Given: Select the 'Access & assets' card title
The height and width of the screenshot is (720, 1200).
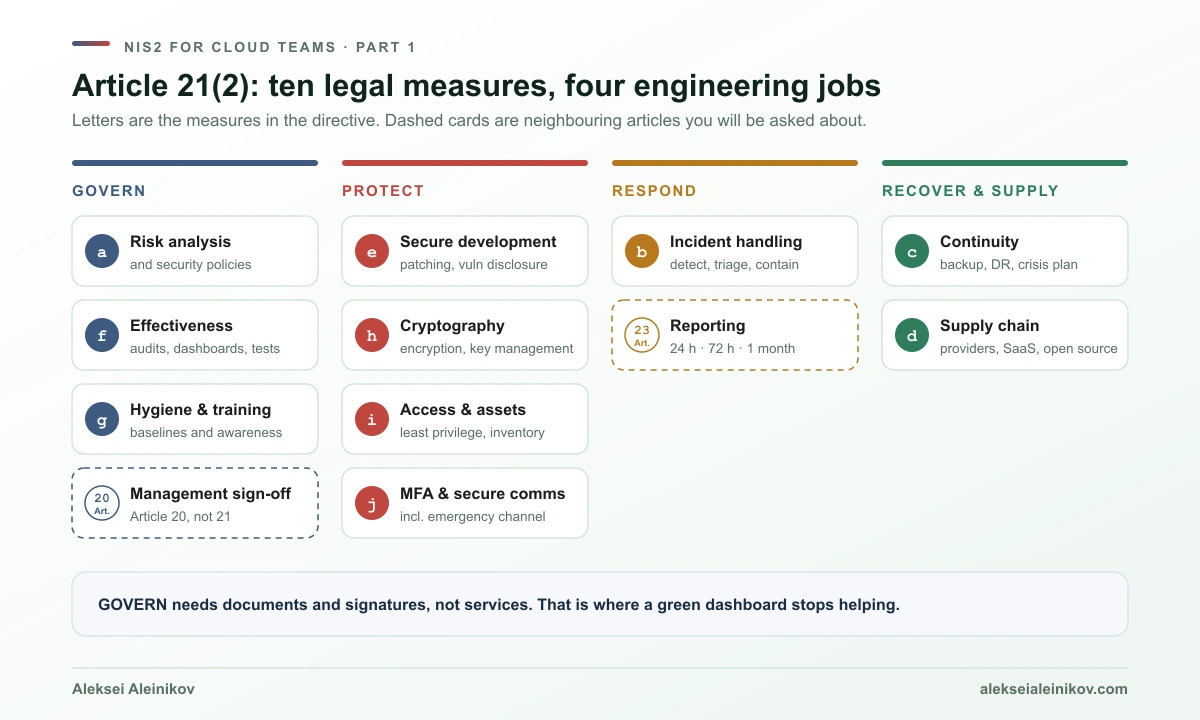Looking at the screenshot, I should coord(463,410).
